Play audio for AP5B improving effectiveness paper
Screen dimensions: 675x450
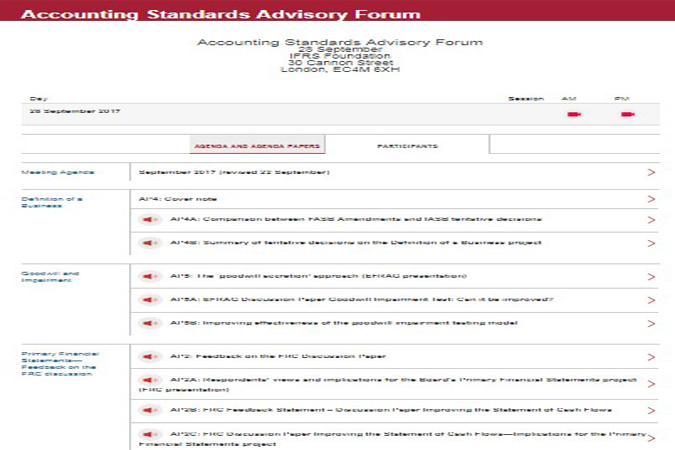(150, 323)
